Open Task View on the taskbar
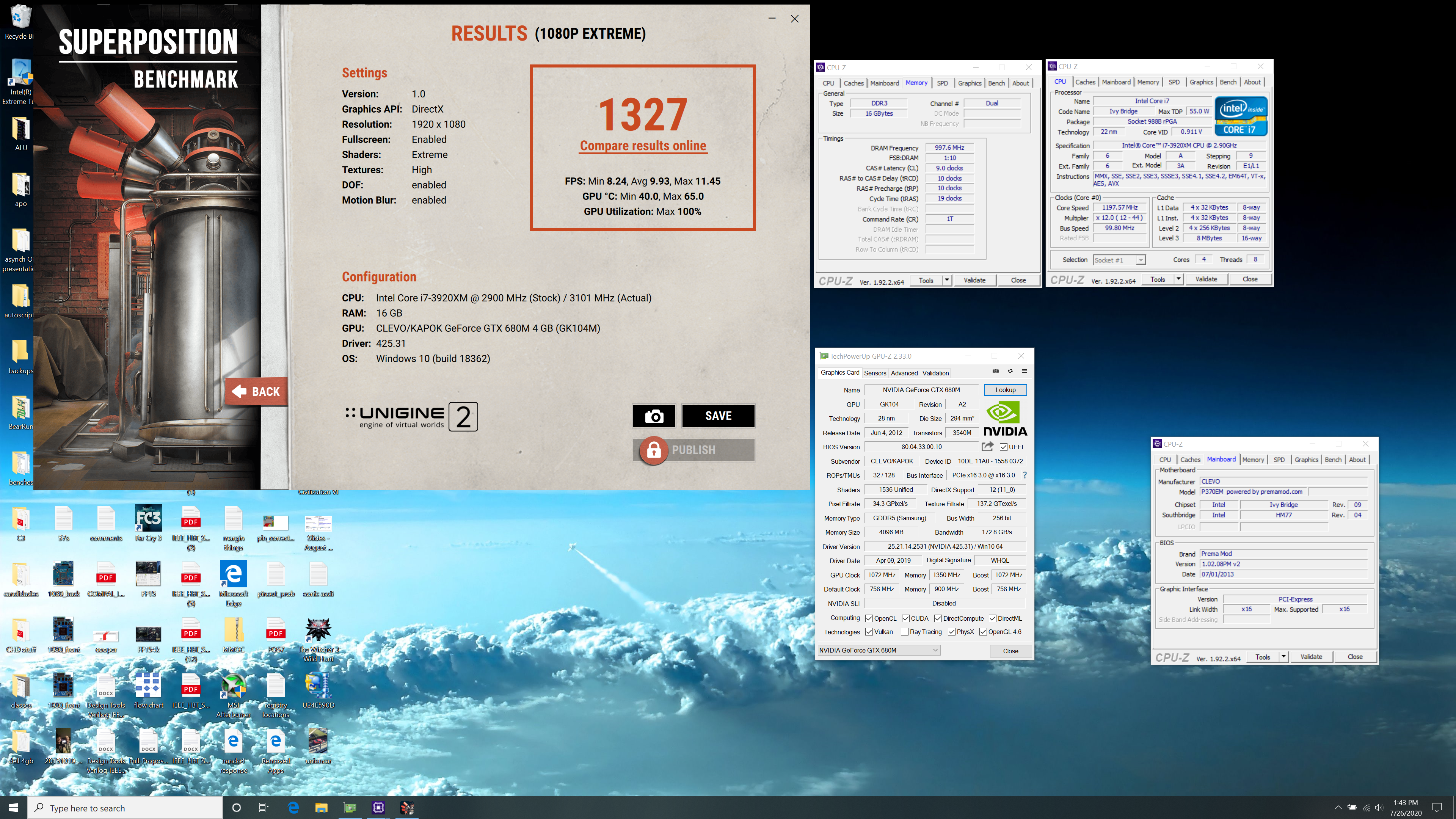1456x819 pixels. coord(264,808)
